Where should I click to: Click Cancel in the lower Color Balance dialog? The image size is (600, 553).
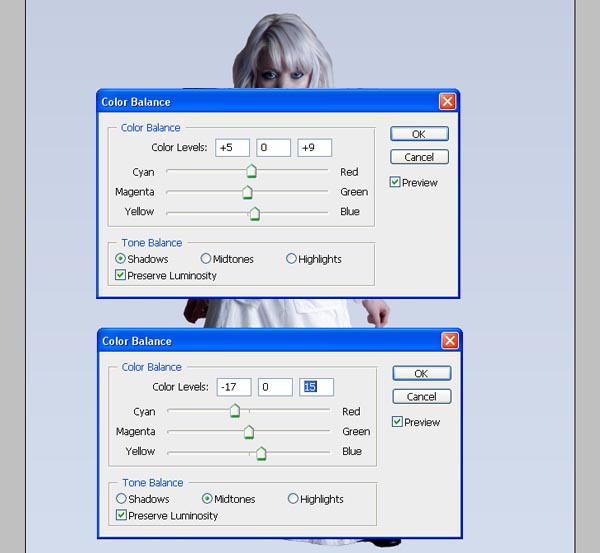click(x=421, y=396)
